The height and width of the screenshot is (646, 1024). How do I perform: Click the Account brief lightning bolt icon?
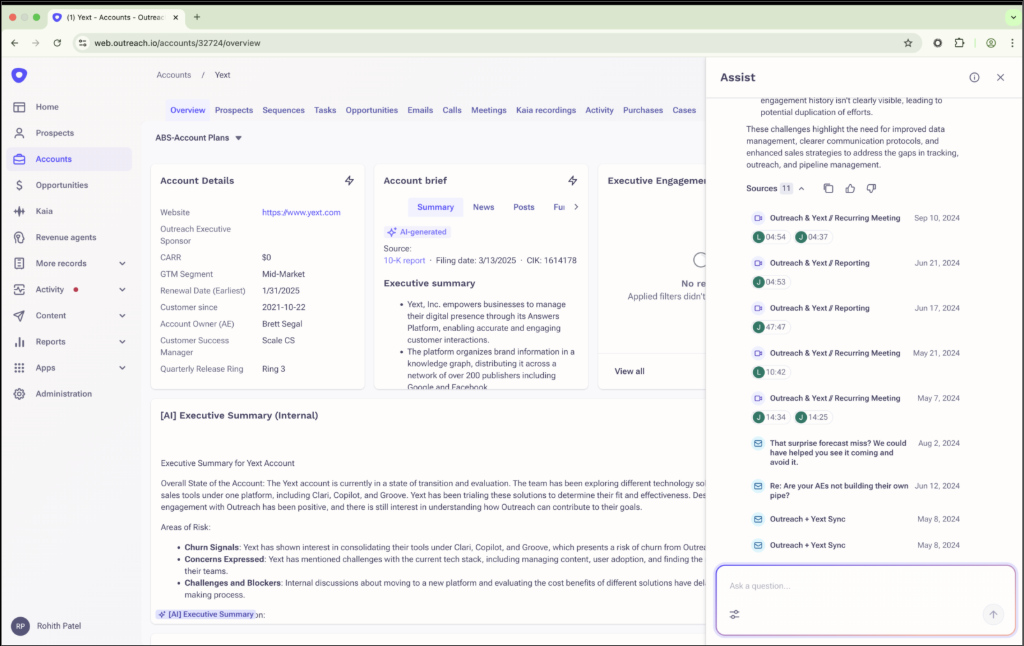click(573, 180)
